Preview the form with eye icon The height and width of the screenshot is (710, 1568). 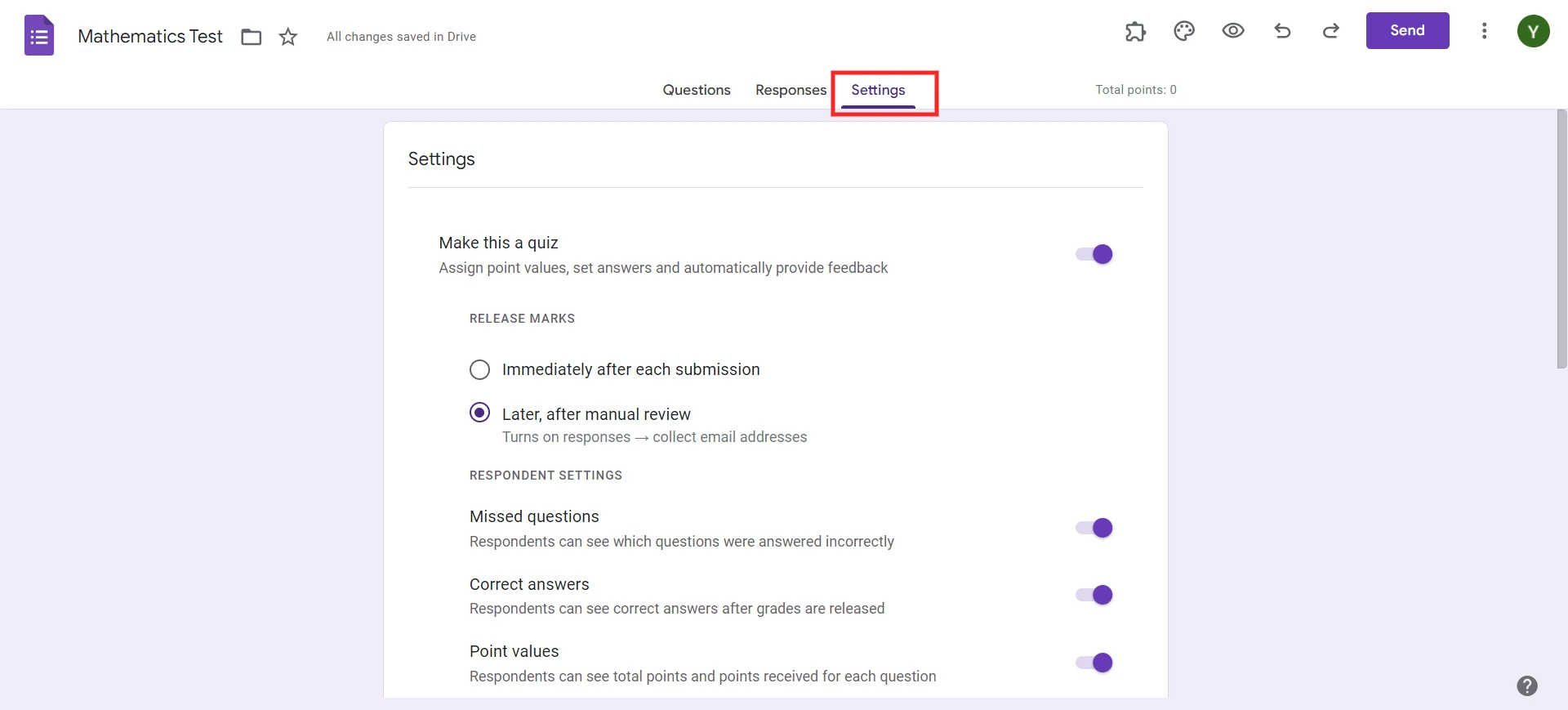[1233, 31]
